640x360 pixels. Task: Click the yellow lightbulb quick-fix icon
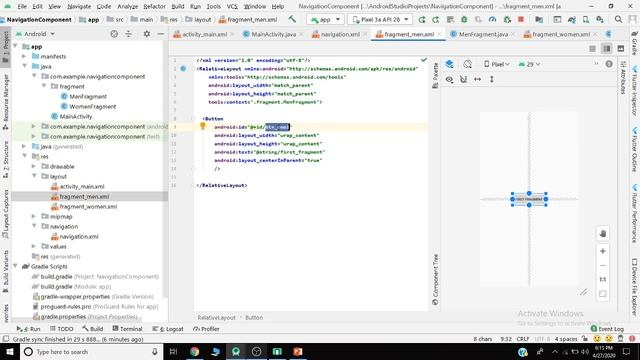coord(202,126)
